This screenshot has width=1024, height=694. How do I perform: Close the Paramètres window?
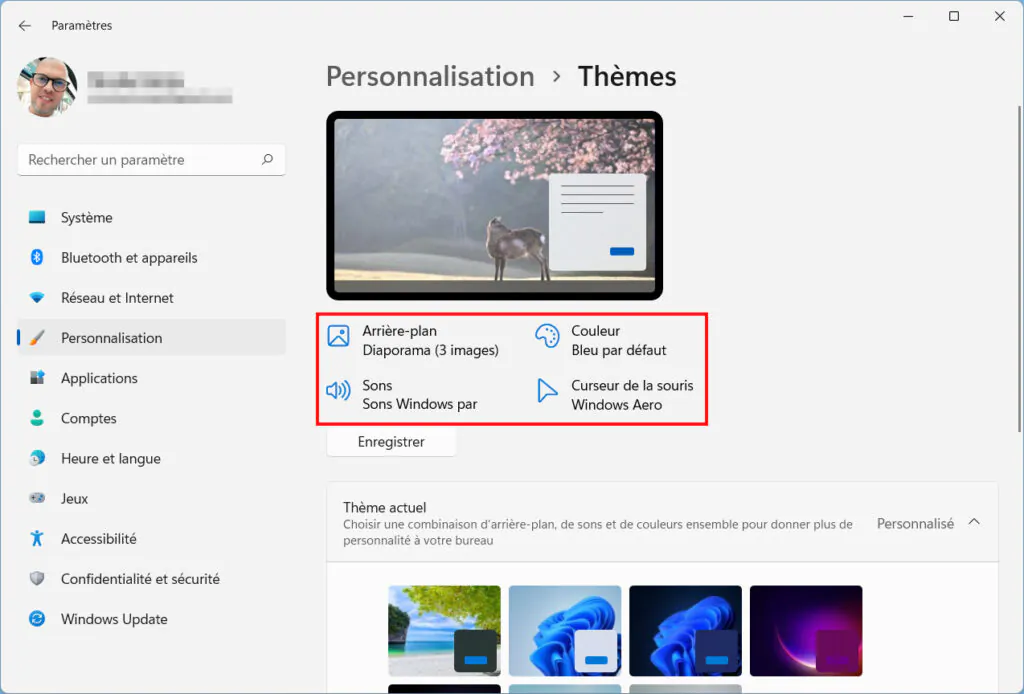1000,16
